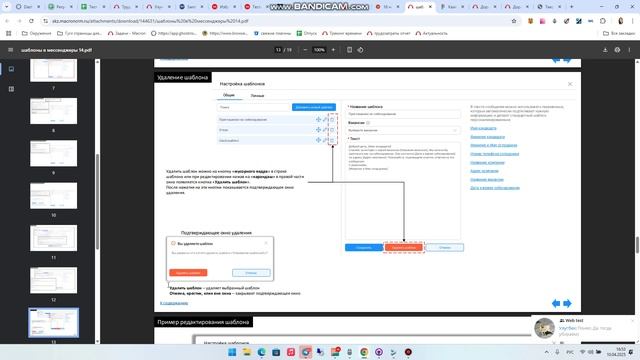
Task: Zoom out the PDF with minus icon
Action: tap(305, 50)
